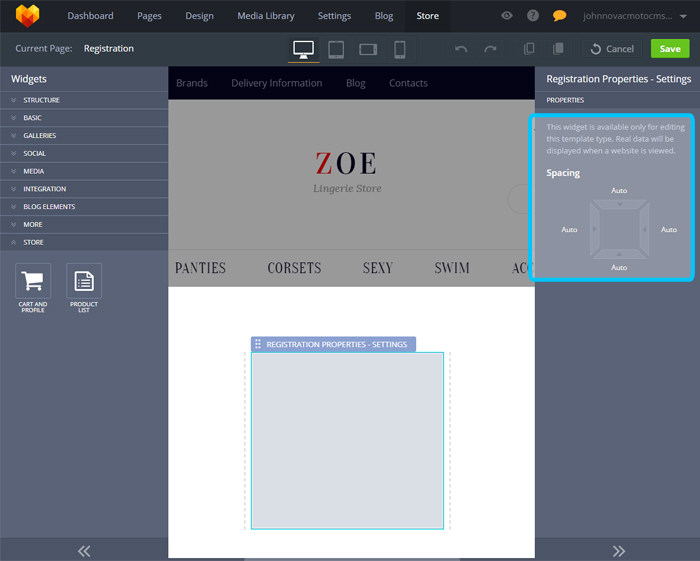Open the chat bubble icon
Viewport: 700px width, 561px height.
[559, 16]
